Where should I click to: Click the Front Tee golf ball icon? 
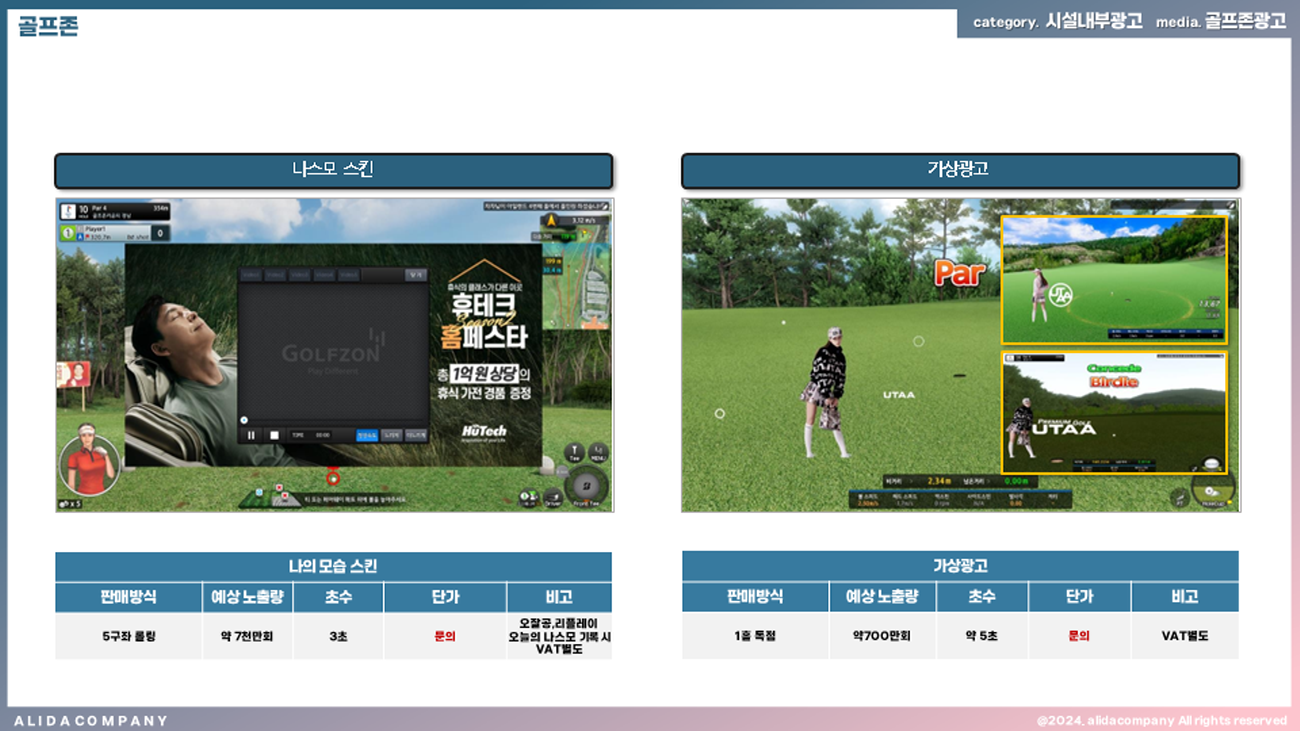[585, 488]
